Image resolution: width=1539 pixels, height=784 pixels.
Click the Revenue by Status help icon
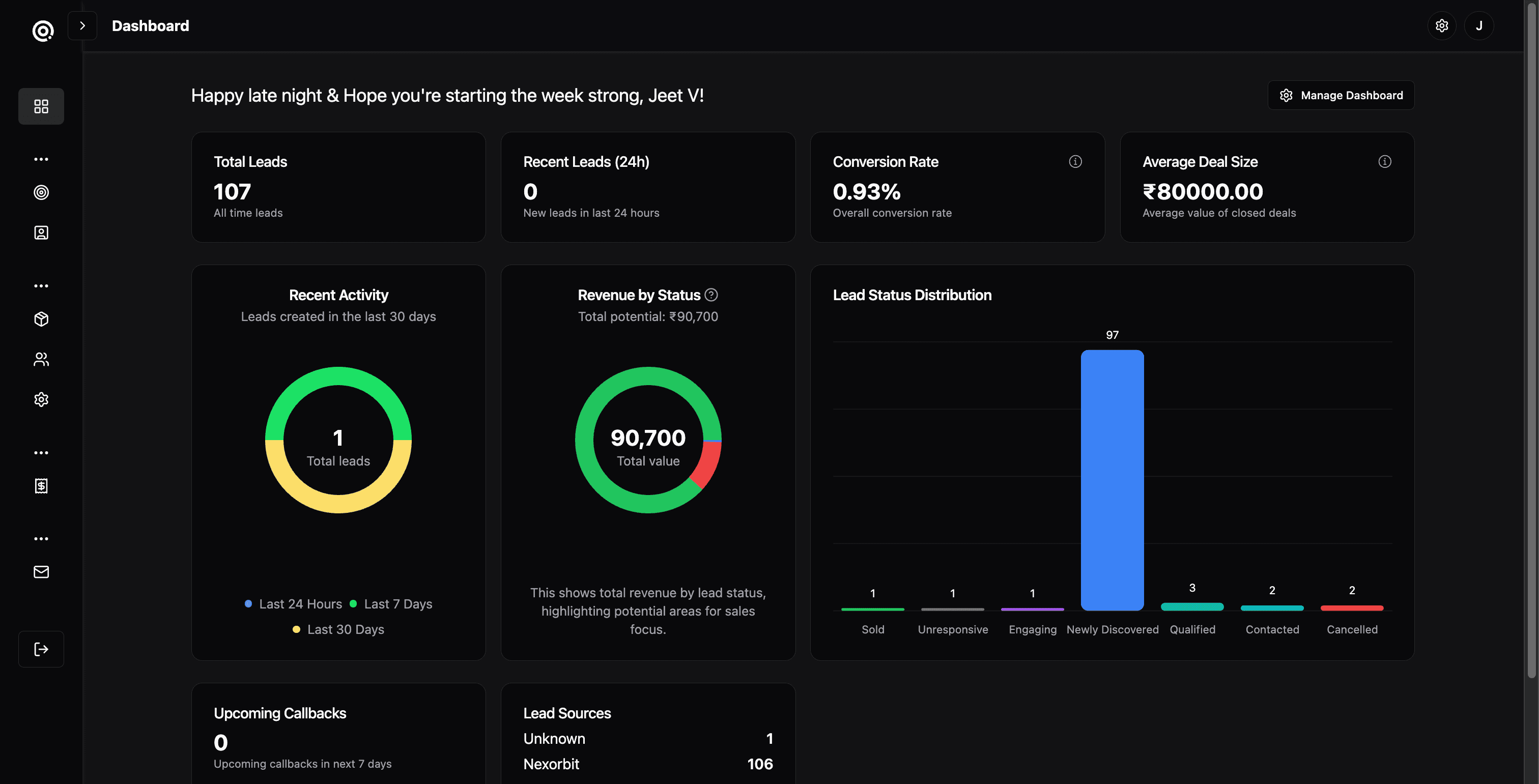[x=711, y=295]
